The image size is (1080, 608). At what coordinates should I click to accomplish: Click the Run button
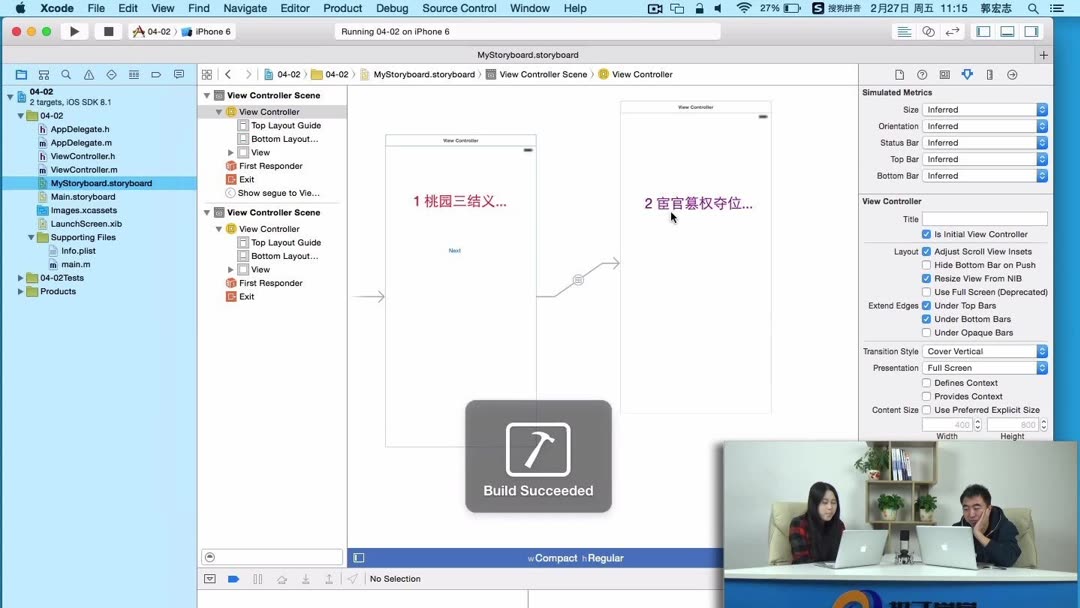click(x=74, y=31)
